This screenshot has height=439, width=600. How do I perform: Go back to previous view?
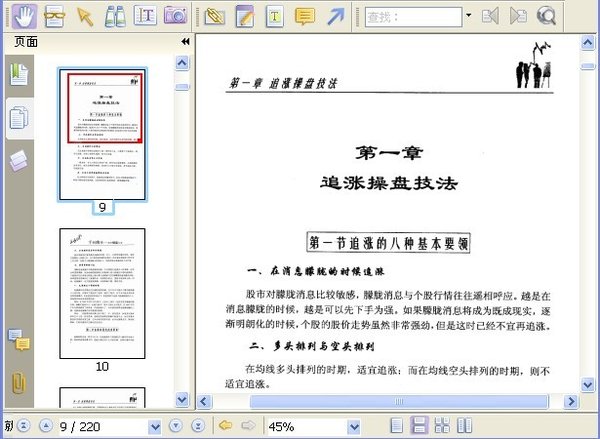pos(225,425)
